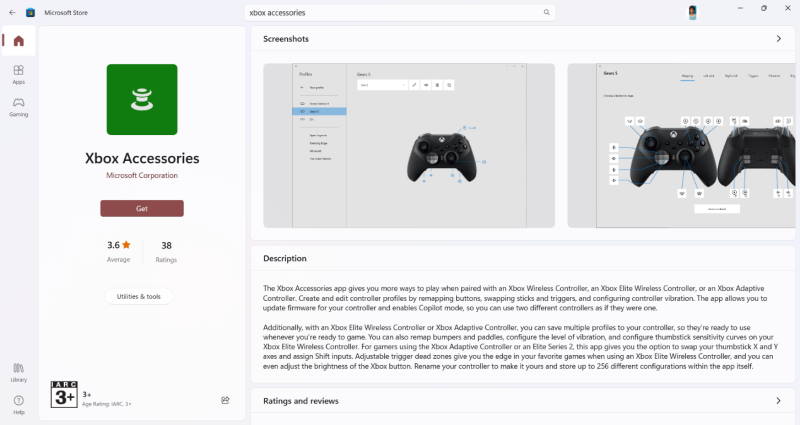Click the IARC 3+ rating badge
Image resolution: width=800 pixels, height=425 pixels.
click(64, 394)
